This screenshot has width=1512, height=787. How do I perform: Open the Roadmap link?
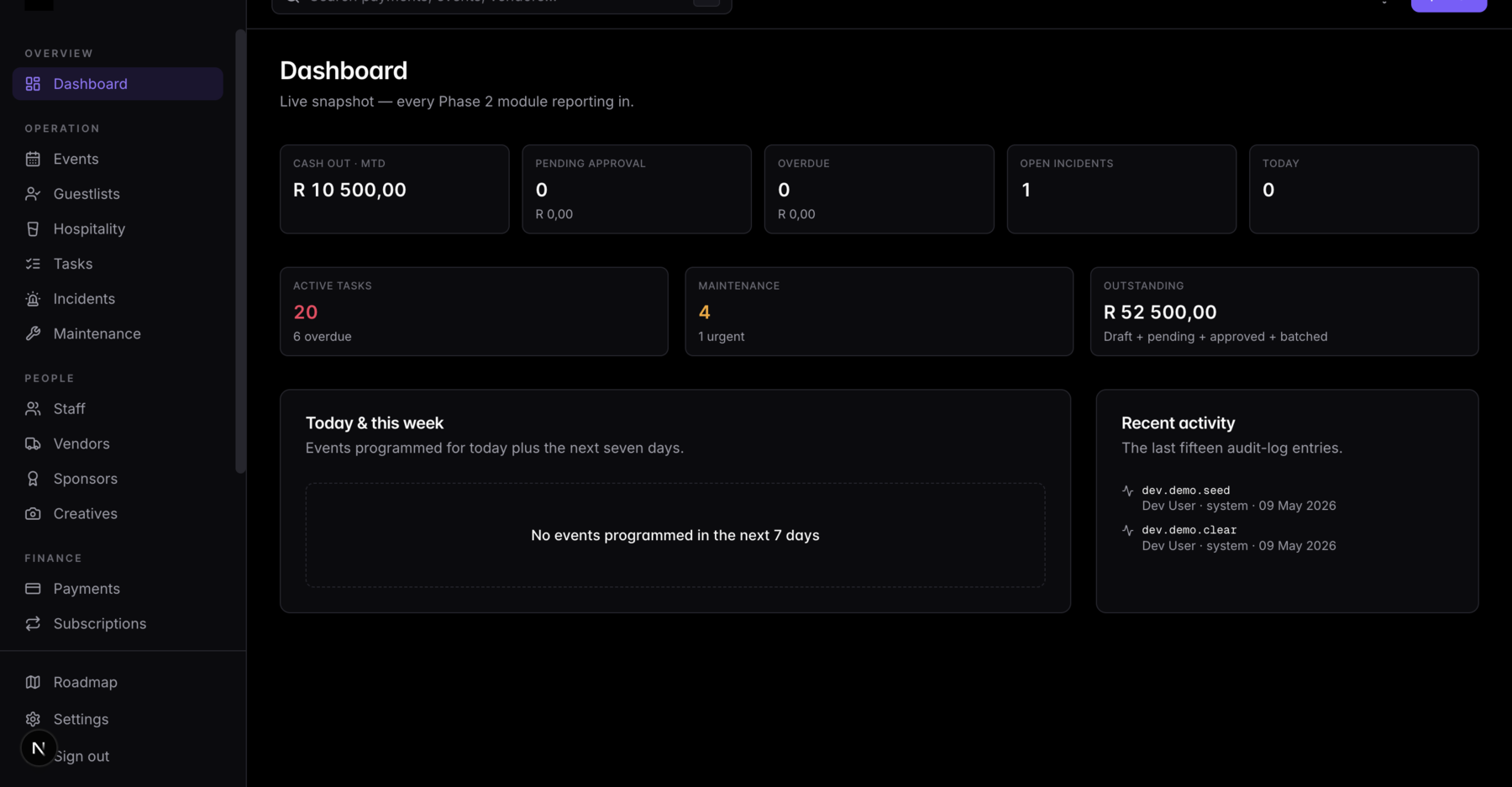[x=118, y=682]
